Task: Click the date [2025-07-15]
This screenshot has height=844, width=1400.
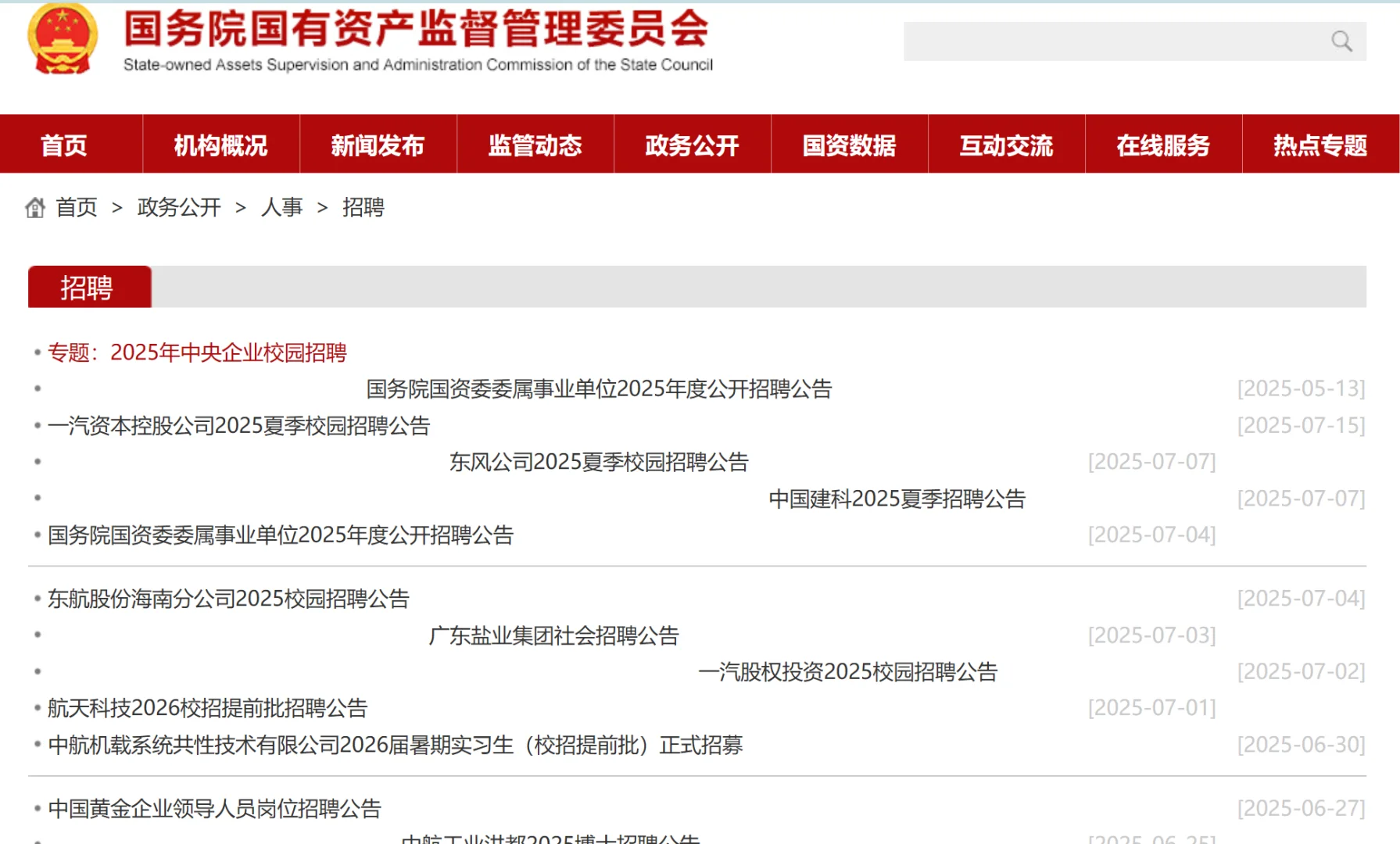Action: [x=1302, y=425]
